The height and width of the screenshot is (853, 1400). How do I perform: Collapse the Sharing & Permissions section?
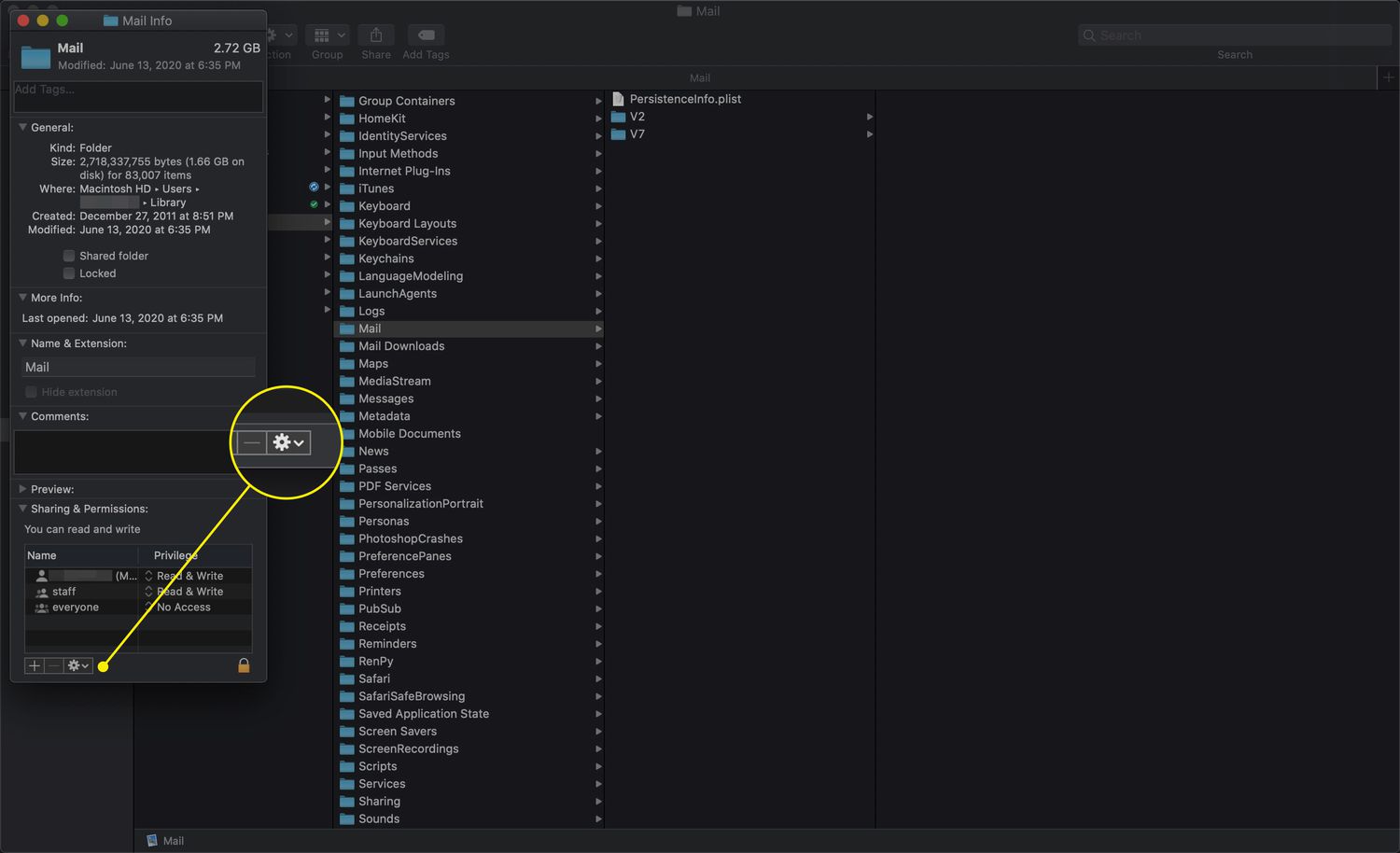(22, 509)
